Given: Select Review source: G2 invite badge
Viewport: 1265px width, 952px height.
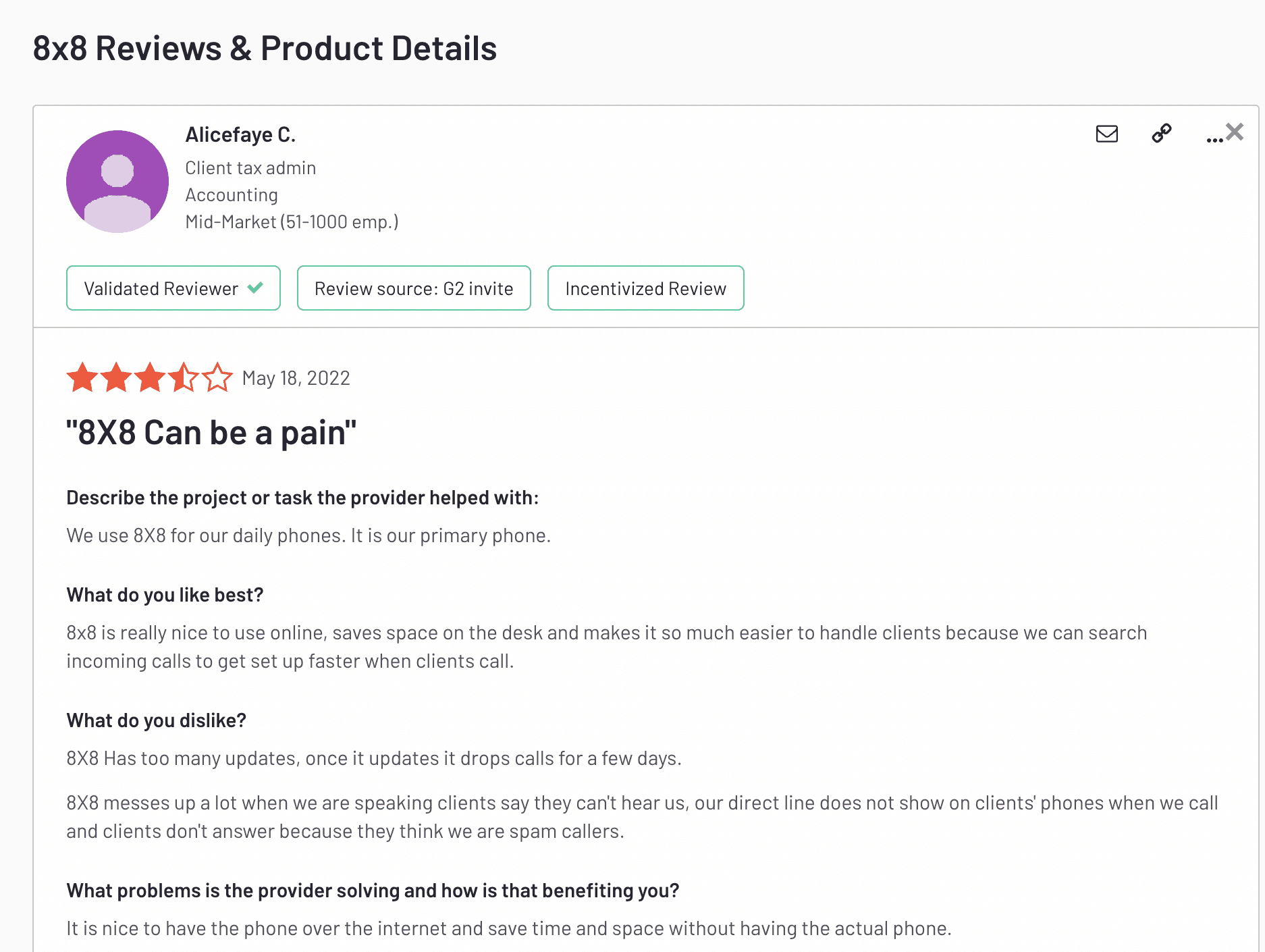Looking at the screenshot, I should pos(414,288).
